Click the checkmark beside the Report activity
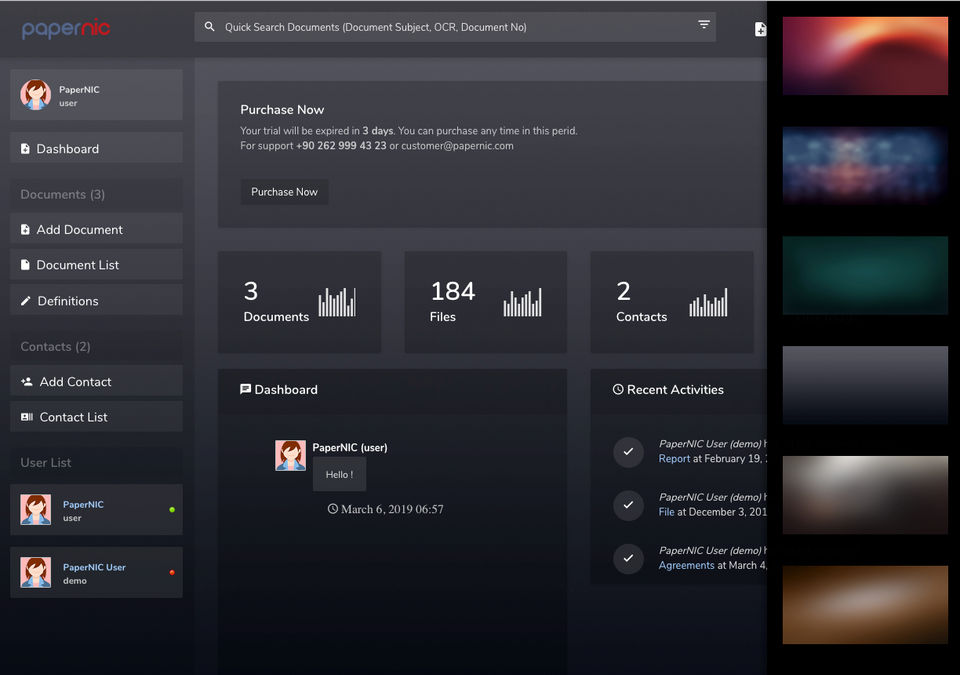The image size is (960, 675). 628,452
